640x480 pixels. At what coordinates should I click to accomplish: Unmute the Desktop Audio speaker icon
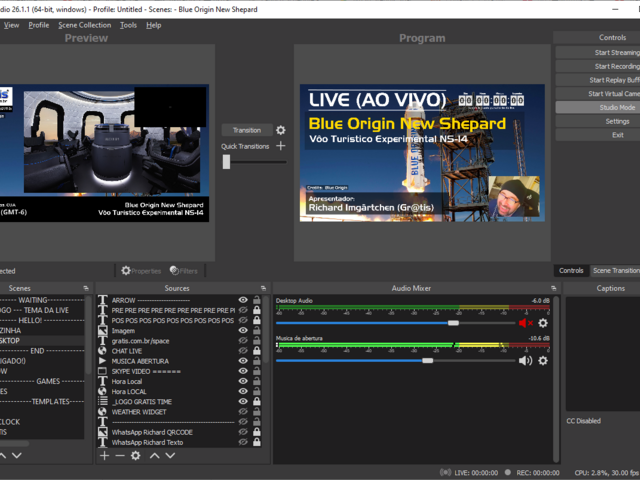[x=525, y=323]
